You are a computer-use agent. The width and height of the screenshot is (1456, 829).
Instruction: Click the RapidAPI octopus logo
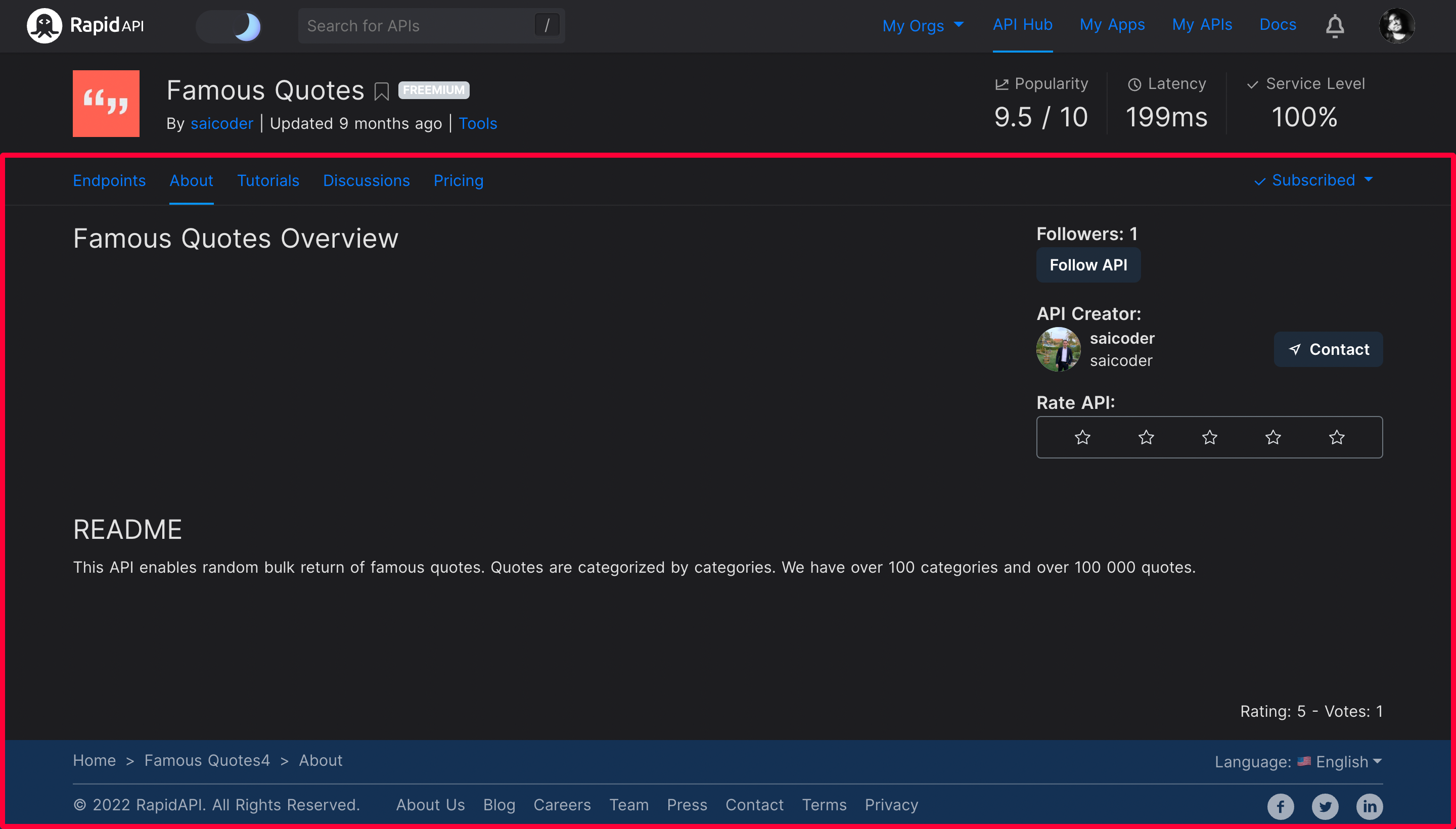[44, 26]
